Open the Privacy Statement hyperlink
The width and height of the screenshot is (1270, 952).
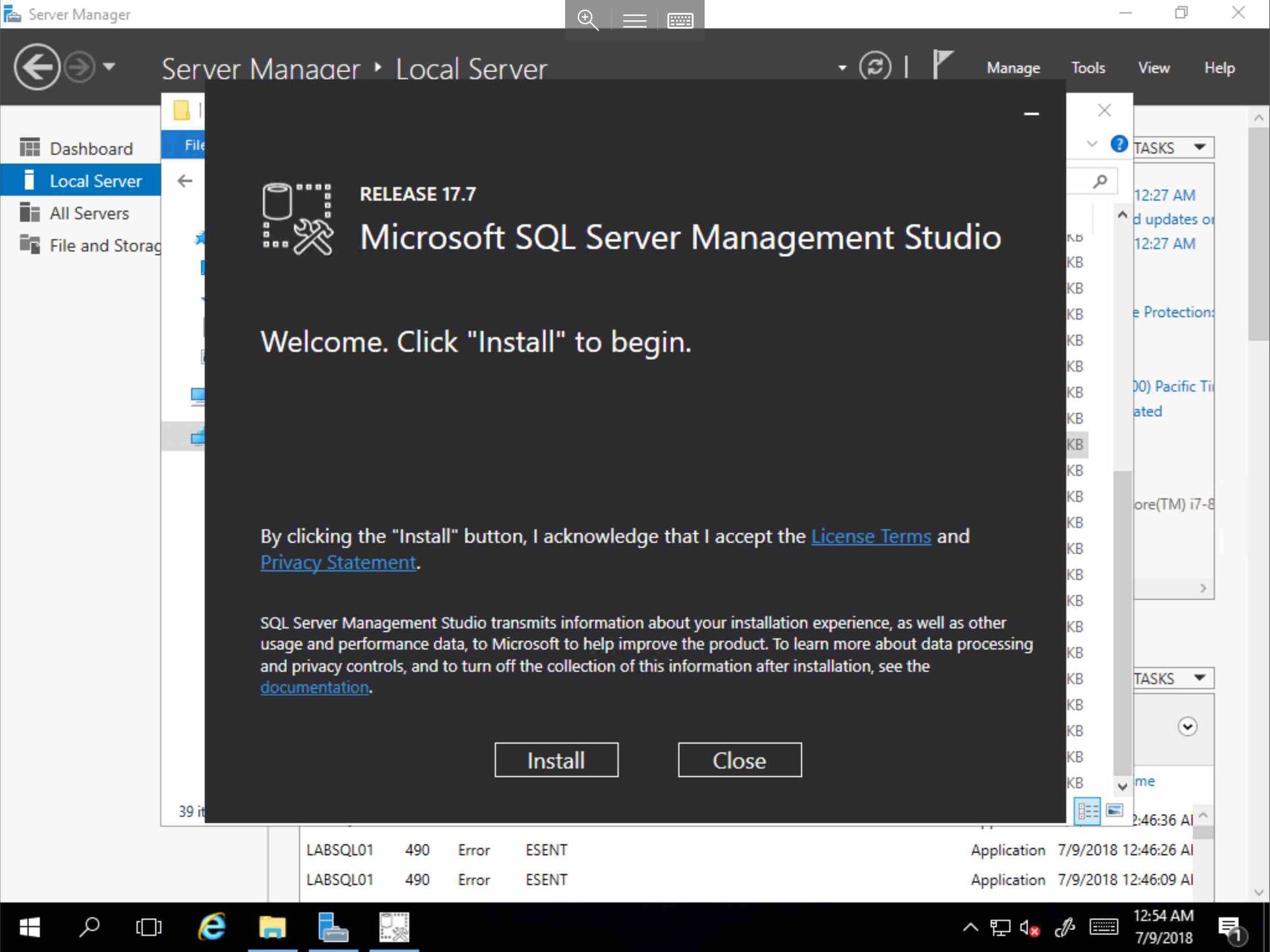[337, 562]
